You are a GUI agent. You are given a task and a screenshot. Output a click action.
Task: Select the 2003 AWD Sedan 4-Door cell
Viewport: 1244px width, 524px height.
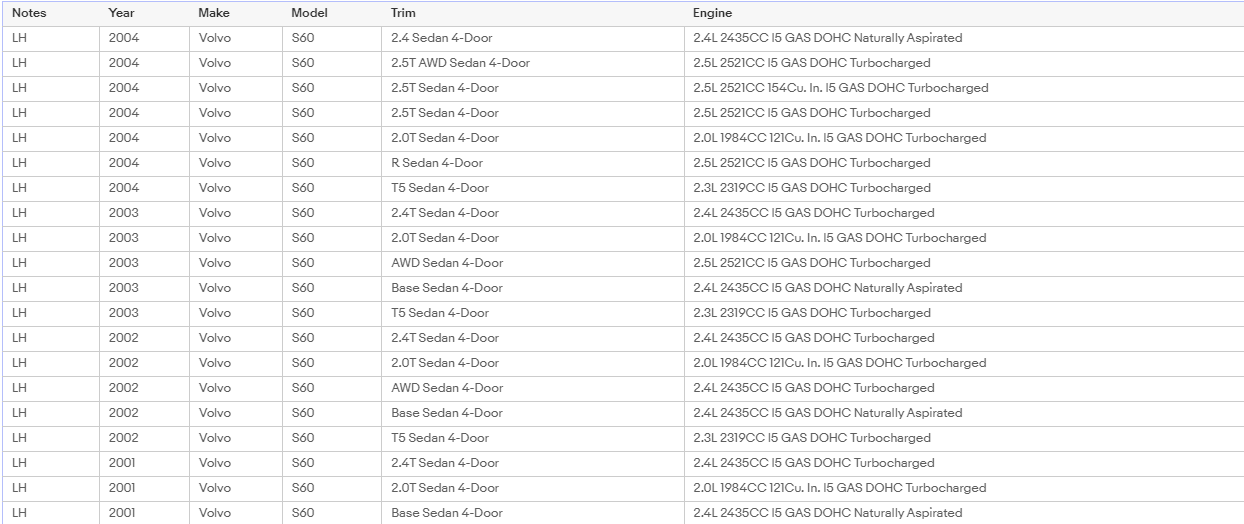click(x=533, y=263)
